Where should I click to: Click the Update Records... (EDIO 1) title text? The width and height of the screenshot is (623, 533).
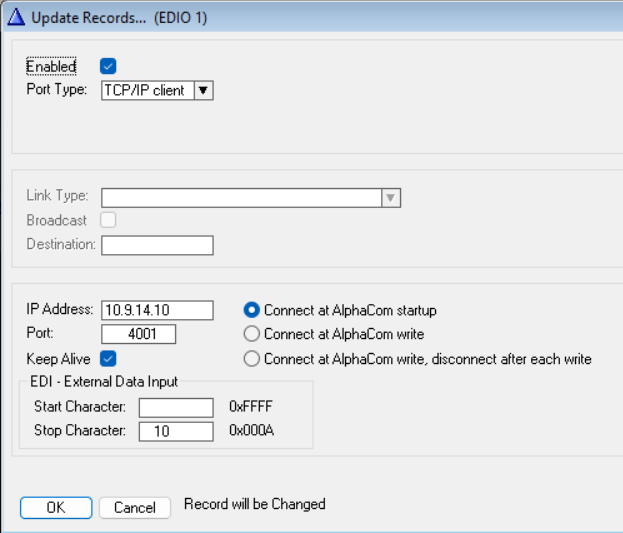point(119,18)
